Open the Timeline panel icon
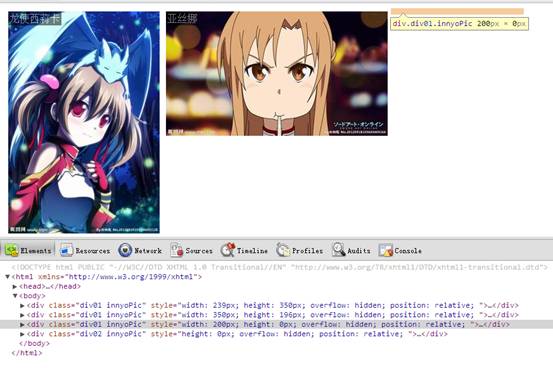 coord(228,250)
